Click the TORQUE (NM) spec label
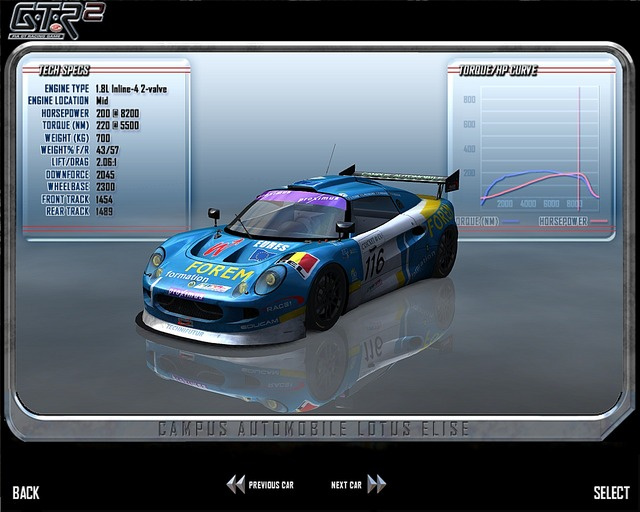The image size is (640, 512). [x=66, y=125]
